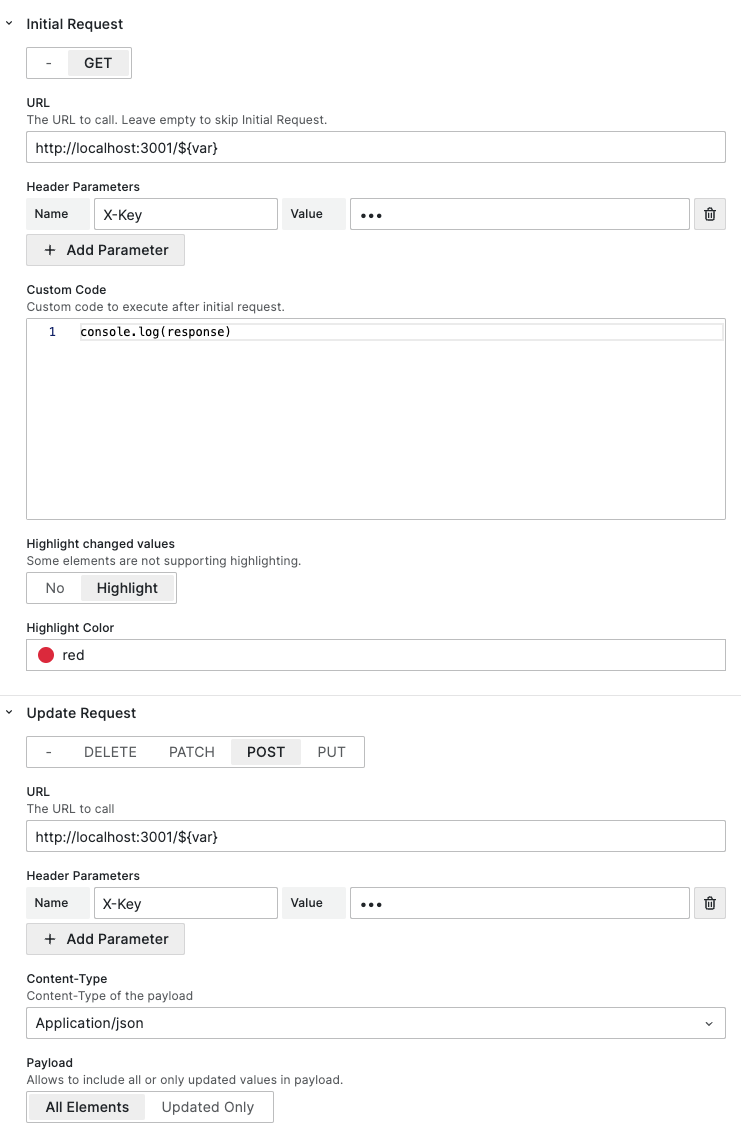The height and width of the screenshot is (1135, 741).
Task: Delete the Initial Request X-Key header parameter
Action: tap(709, 214)
